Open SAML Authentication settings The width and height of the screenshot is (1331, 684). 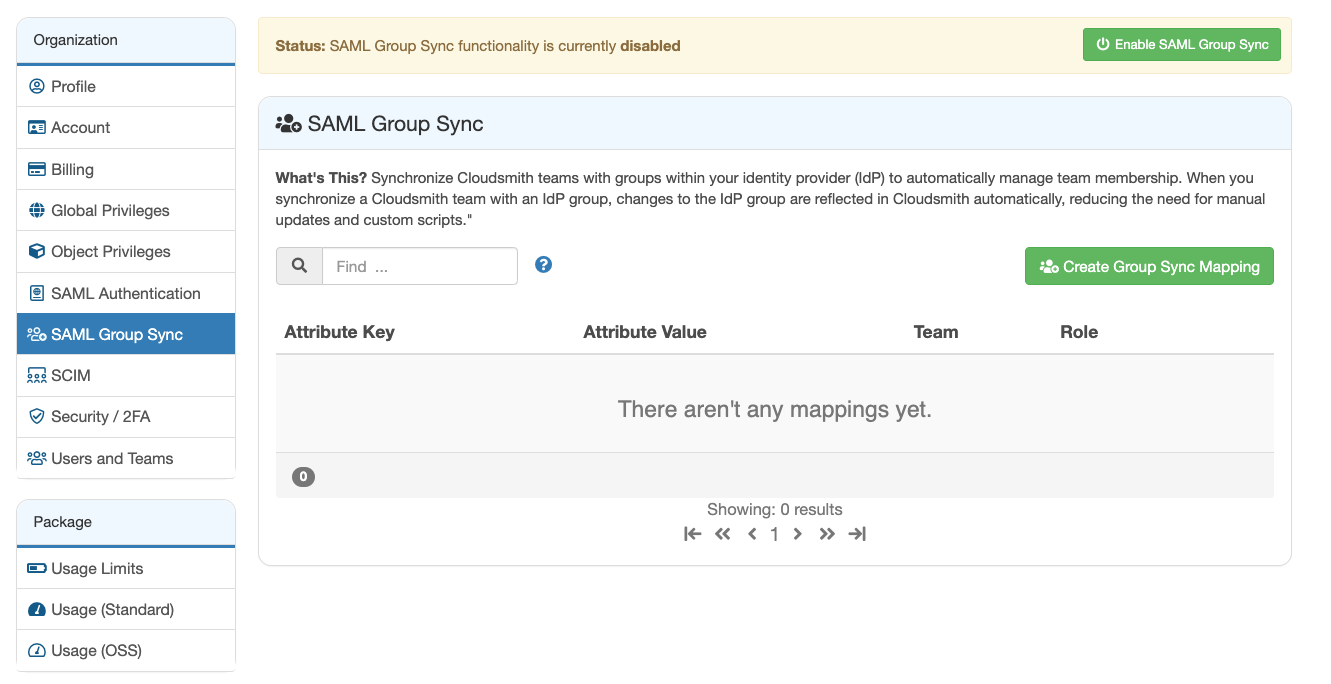[125, 294]
